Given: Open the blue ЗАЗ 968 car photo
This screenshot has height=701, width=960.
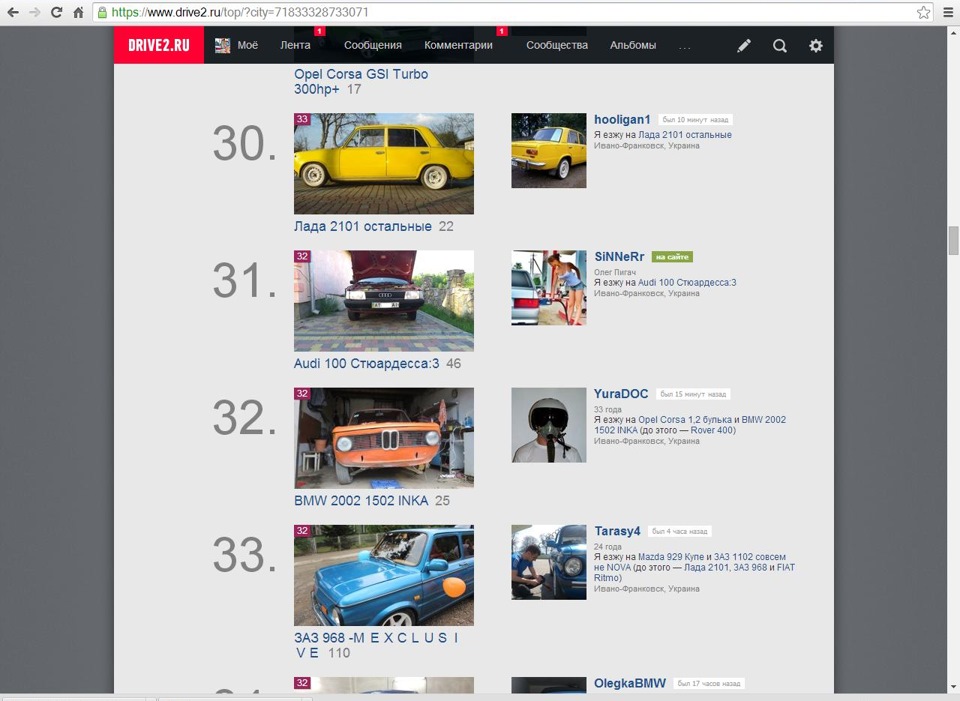Looking at the screenshot, I should pyautogui.click(x=384, y=575).
